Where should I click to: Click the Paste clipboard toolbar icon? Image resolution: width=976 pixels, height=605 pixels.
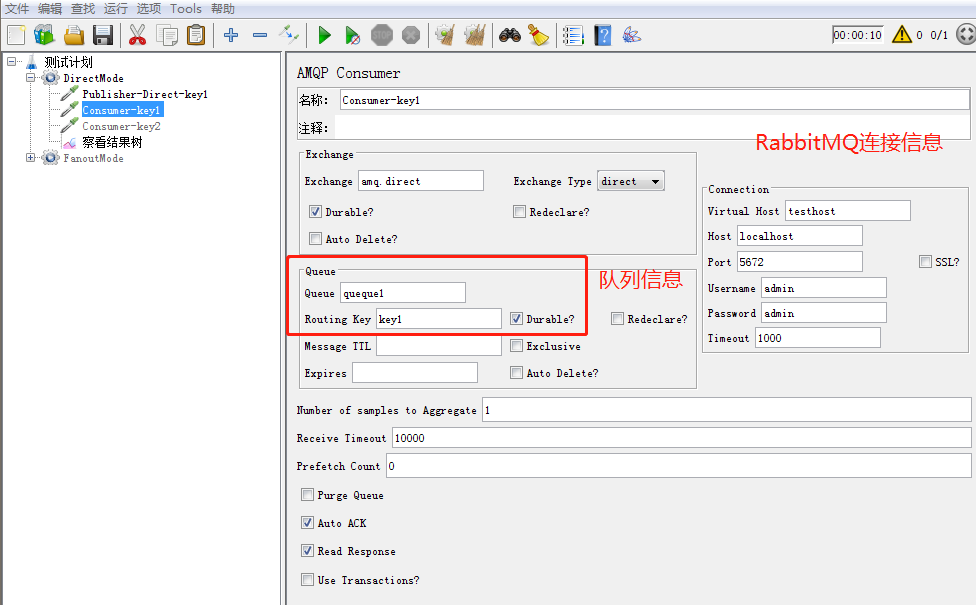(196, 34)
